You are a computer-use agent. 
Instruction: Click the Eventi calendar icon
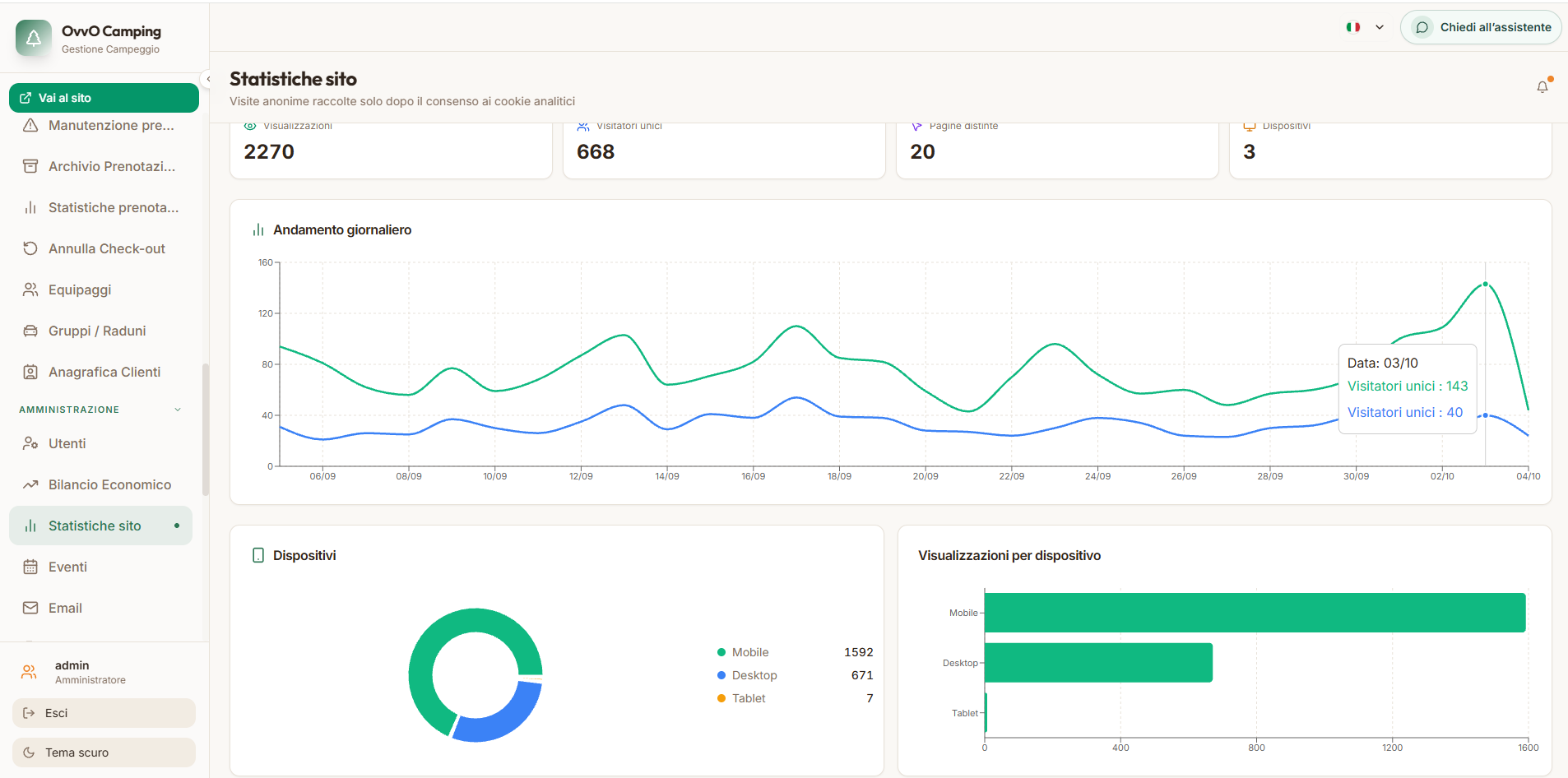point(30,567)
